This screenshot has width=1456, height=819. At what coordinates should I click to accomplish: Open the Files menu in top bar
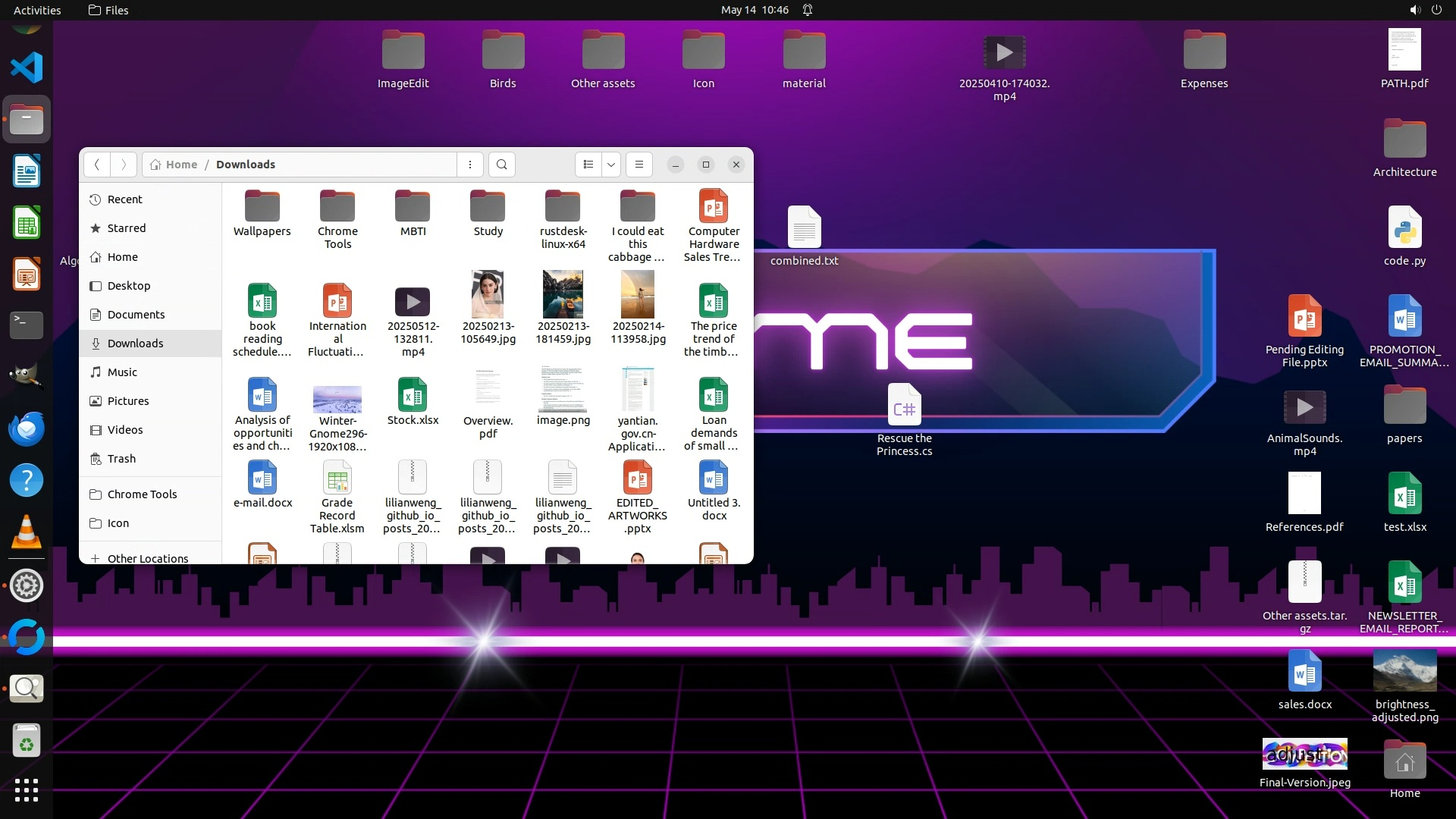coord(108,10)
